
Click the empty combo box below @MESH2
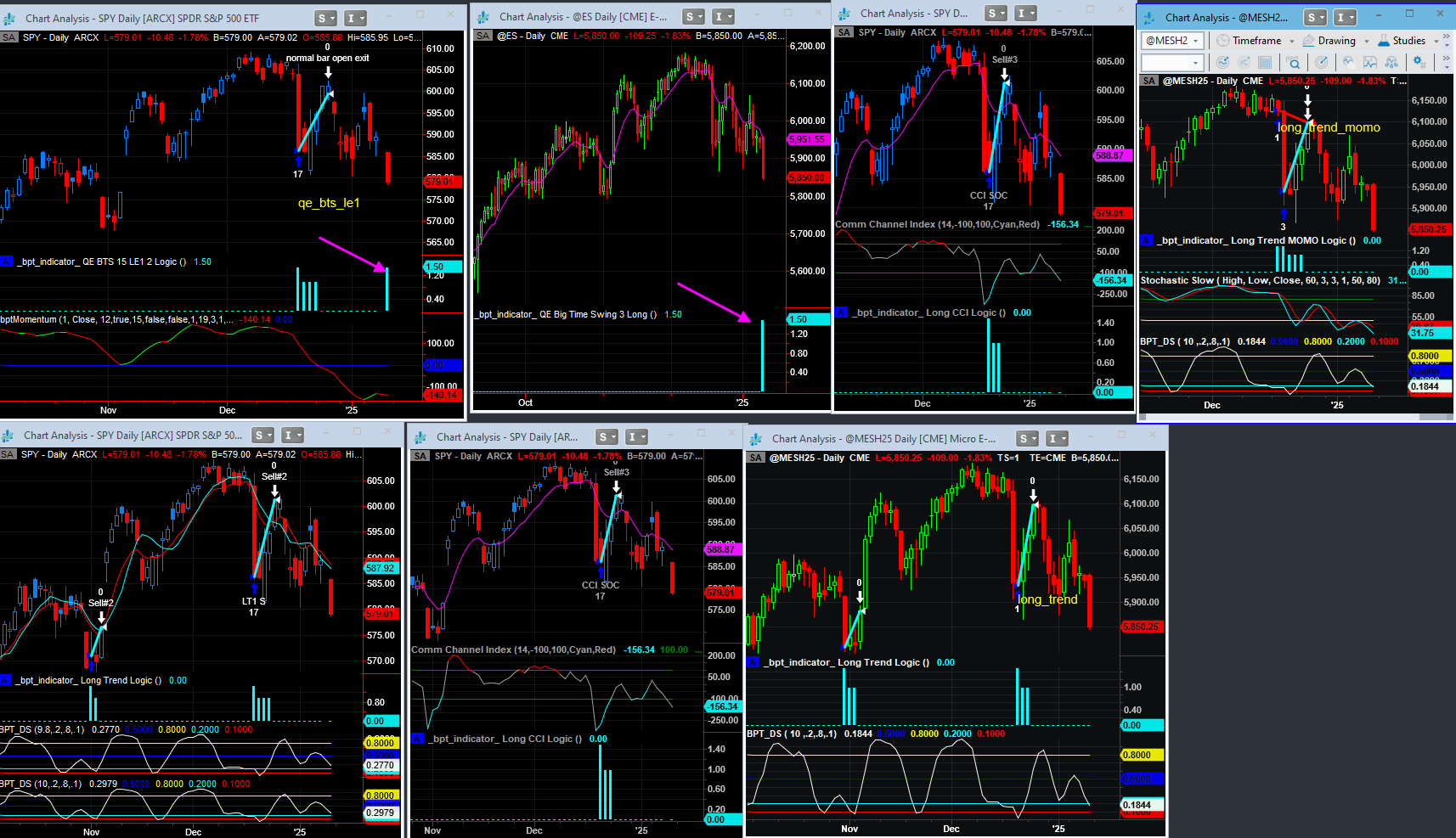1171,62
